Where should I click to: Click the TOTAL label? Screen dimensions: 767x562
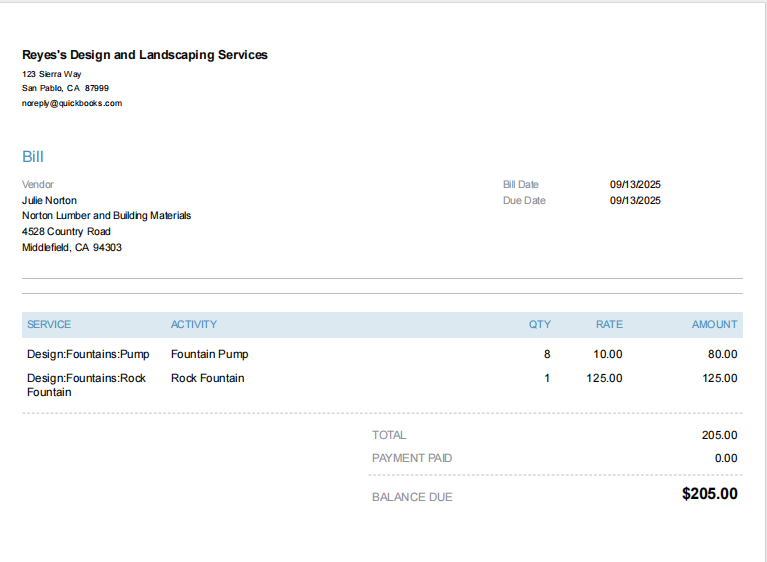click(x=389, y=435)
